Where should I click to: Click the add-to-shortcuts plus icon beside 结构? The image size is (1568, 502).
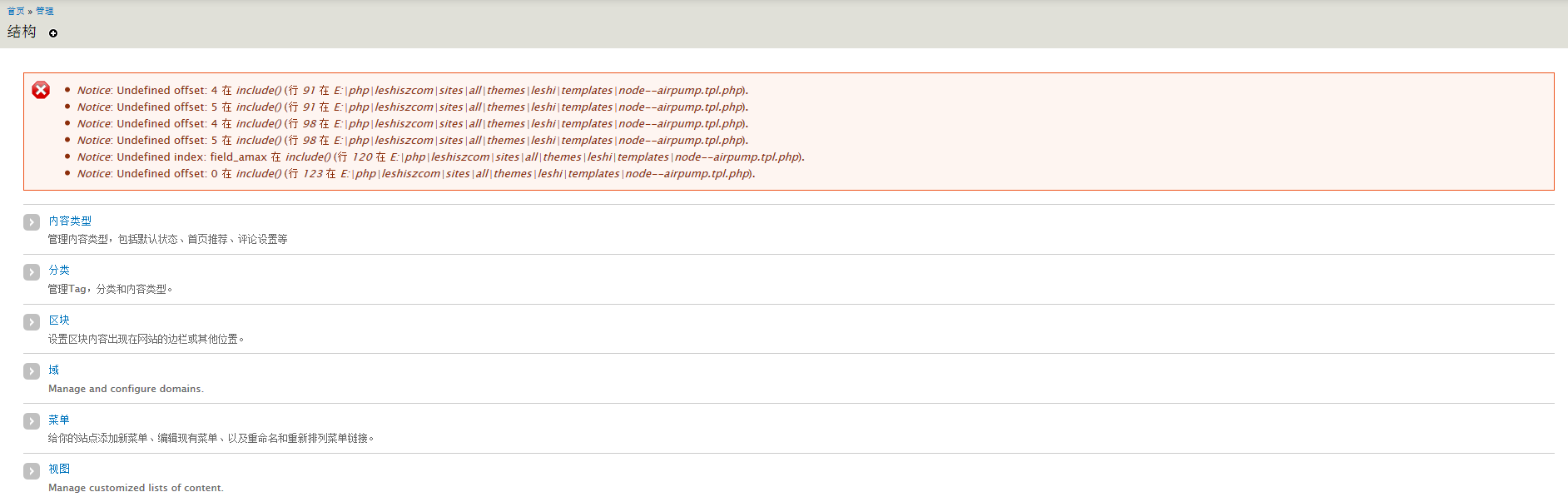(x=53, y=33)
